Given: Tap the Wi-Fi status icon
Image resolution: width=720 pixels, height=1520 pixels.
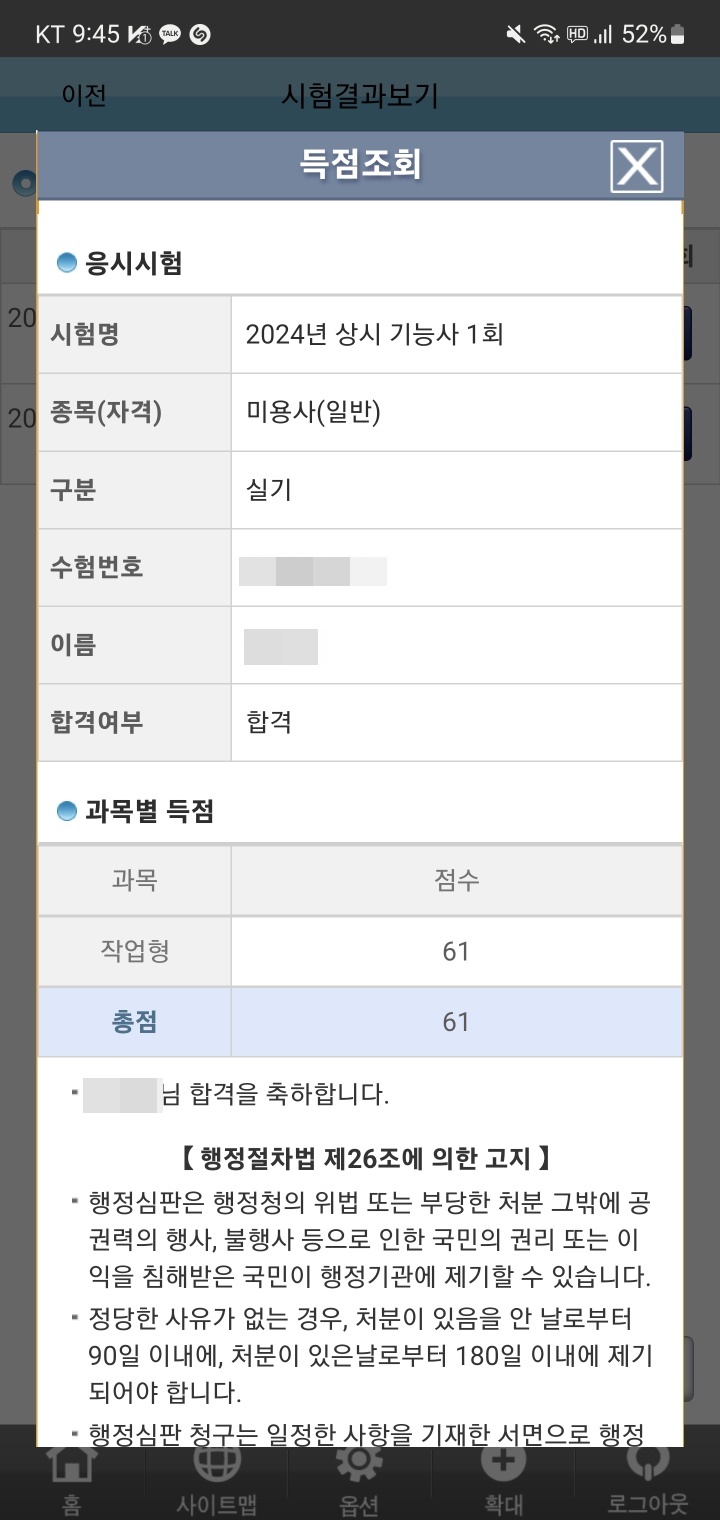Looking at the screenshot, I should pos(546,35).
